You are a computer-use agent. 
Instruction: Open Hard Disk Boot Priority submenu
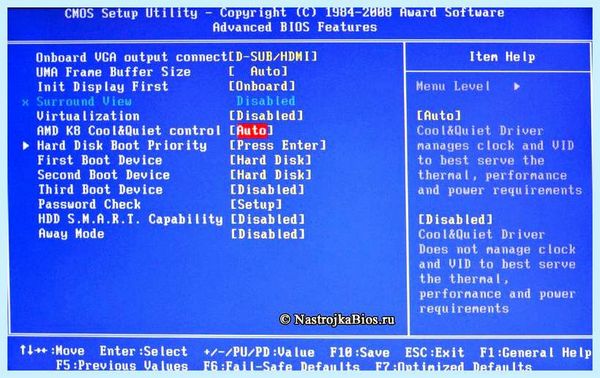122,145
